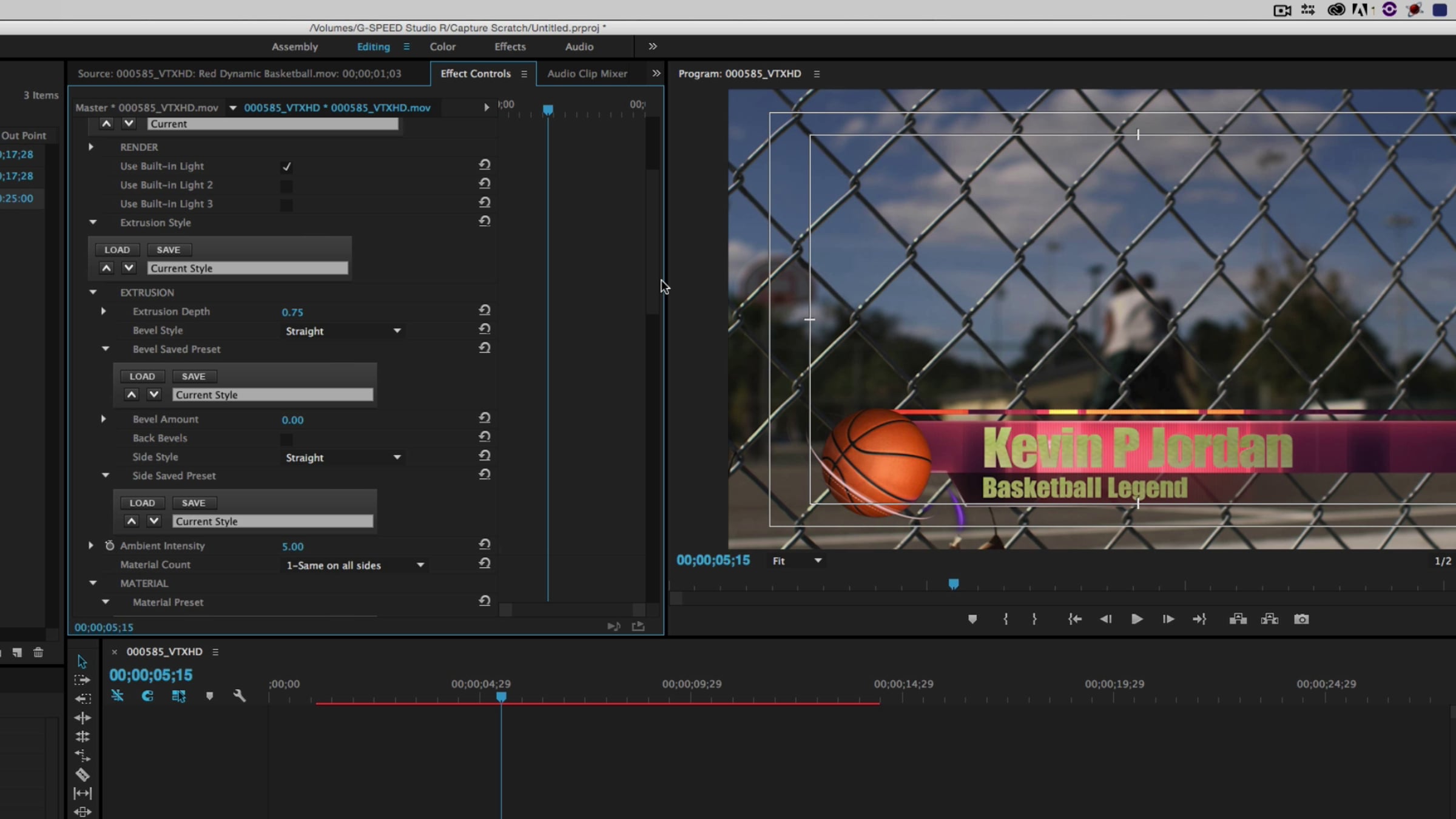Go to In point button
Screen dimensions: 1456x819
[1074, 619]
